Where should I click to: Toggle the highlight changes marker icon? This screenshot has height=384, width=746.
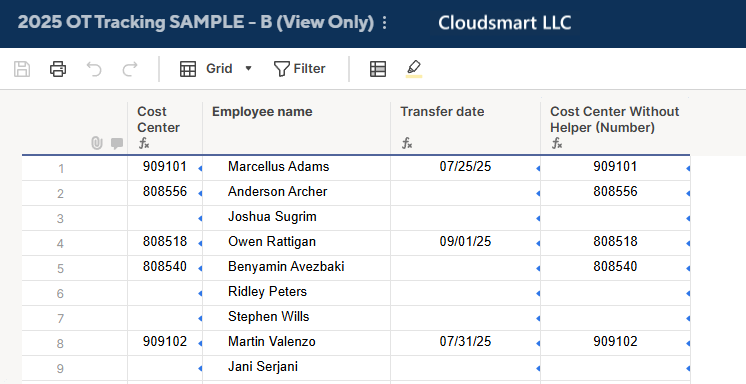414,69
